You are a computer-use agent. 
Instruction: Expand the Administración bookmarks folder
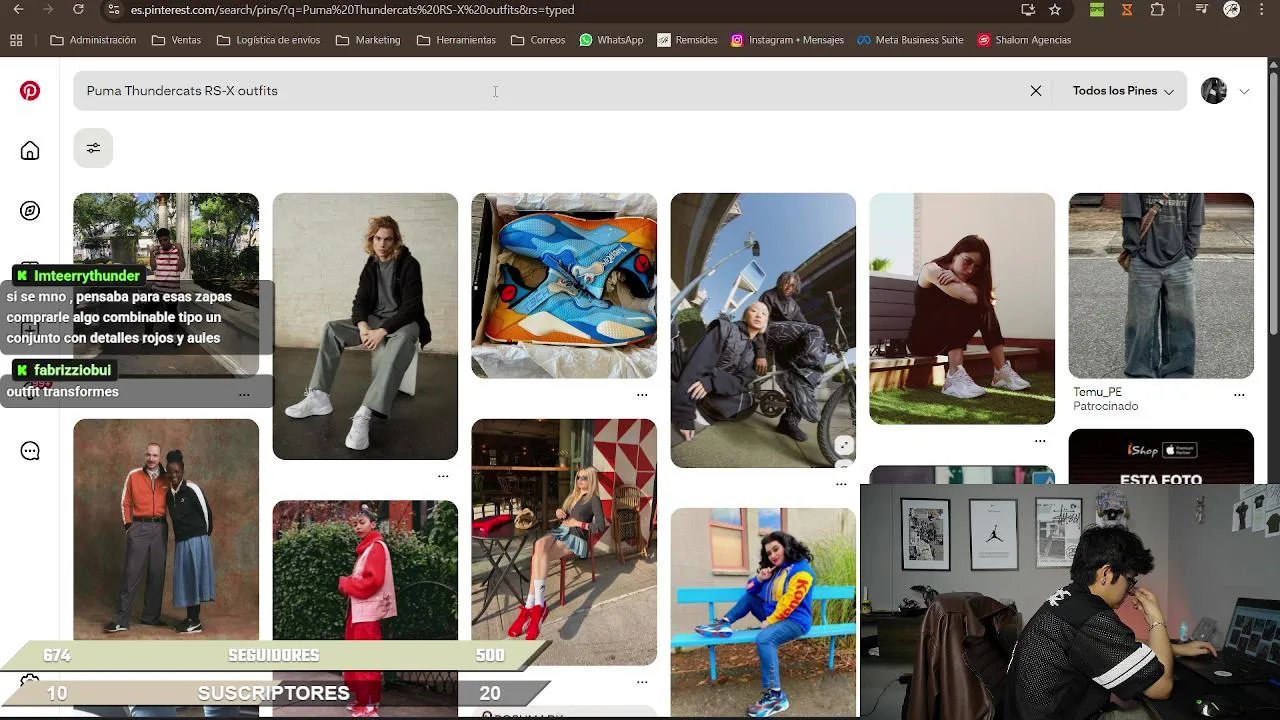(93, 40)
